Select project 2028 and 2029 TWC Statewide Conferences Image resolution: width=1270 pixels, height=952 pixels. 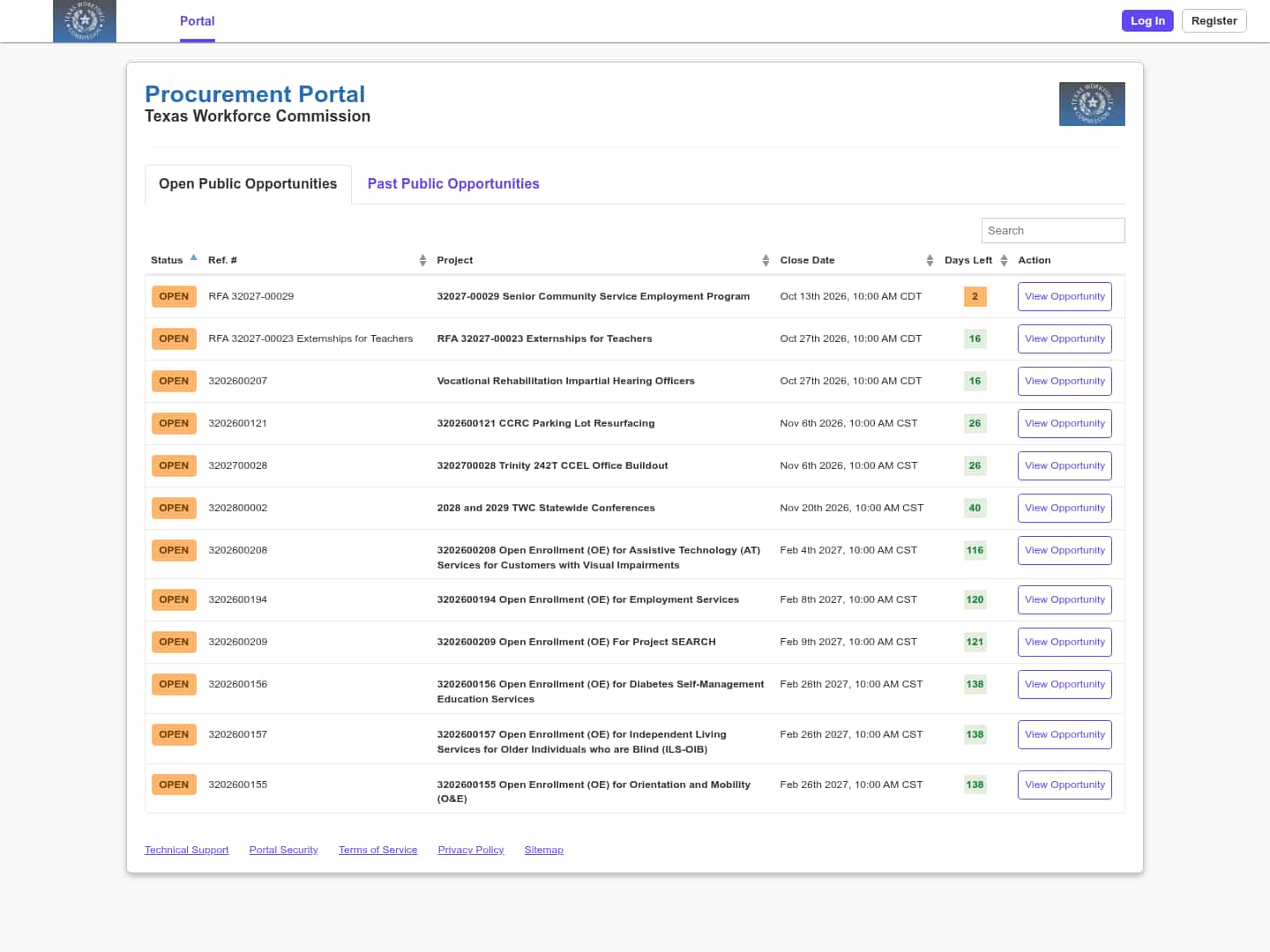(x=546, y=509)
